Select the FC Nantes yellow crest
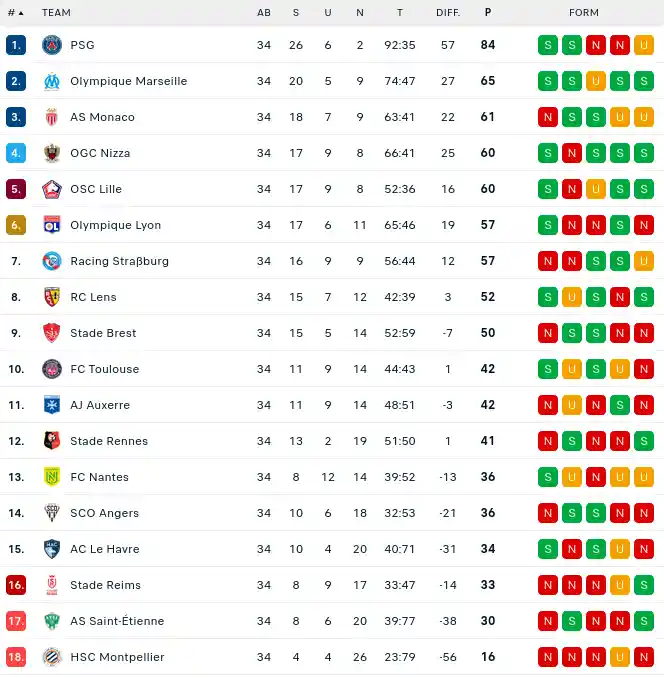This screenshot has height=678, width=664. tap(52, 477)
